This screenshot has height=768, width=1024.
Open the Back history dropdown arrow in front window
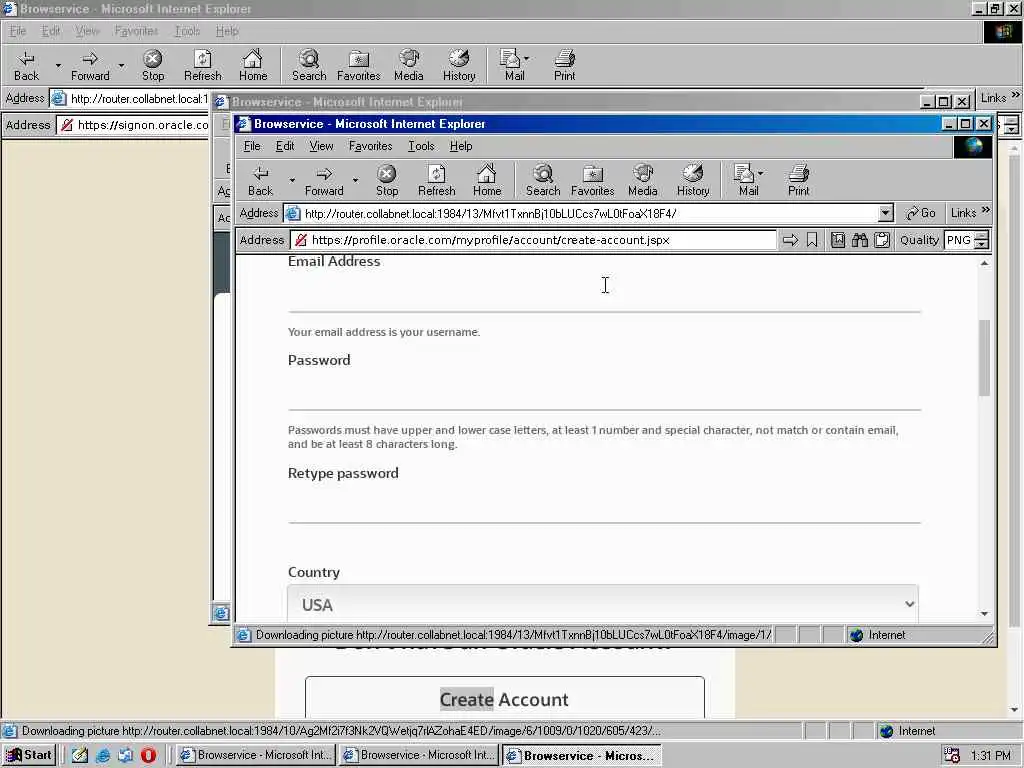point(292,180)
